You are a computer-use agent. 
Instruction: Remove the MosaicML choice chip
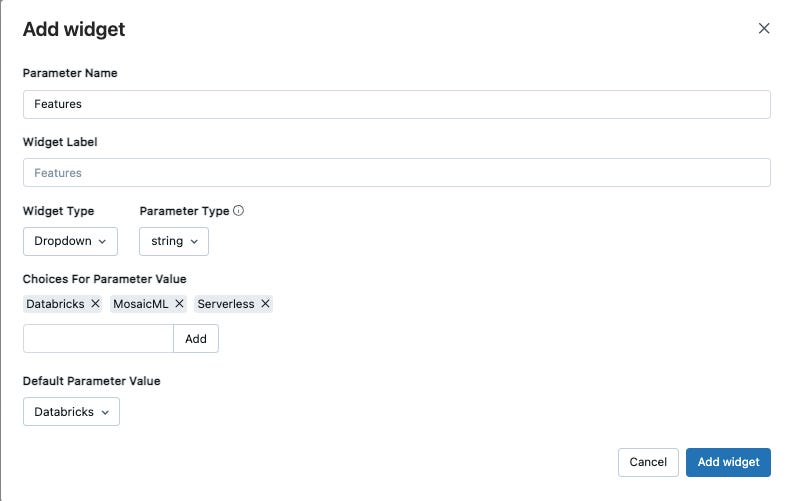tap(179, 304)
